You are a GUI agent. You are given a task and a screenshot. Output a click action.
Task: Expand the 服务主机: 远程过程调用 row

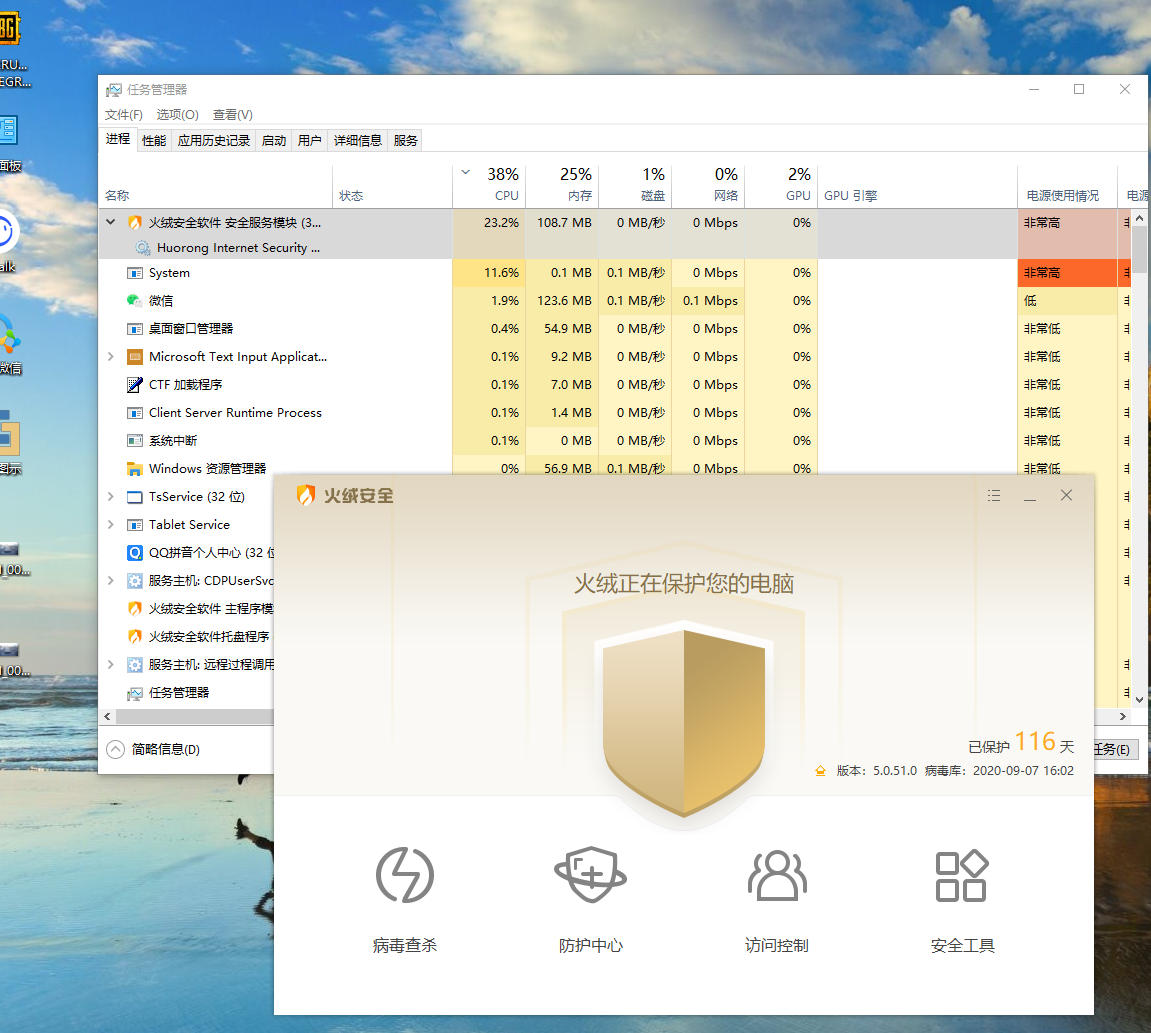pos(110,664)
